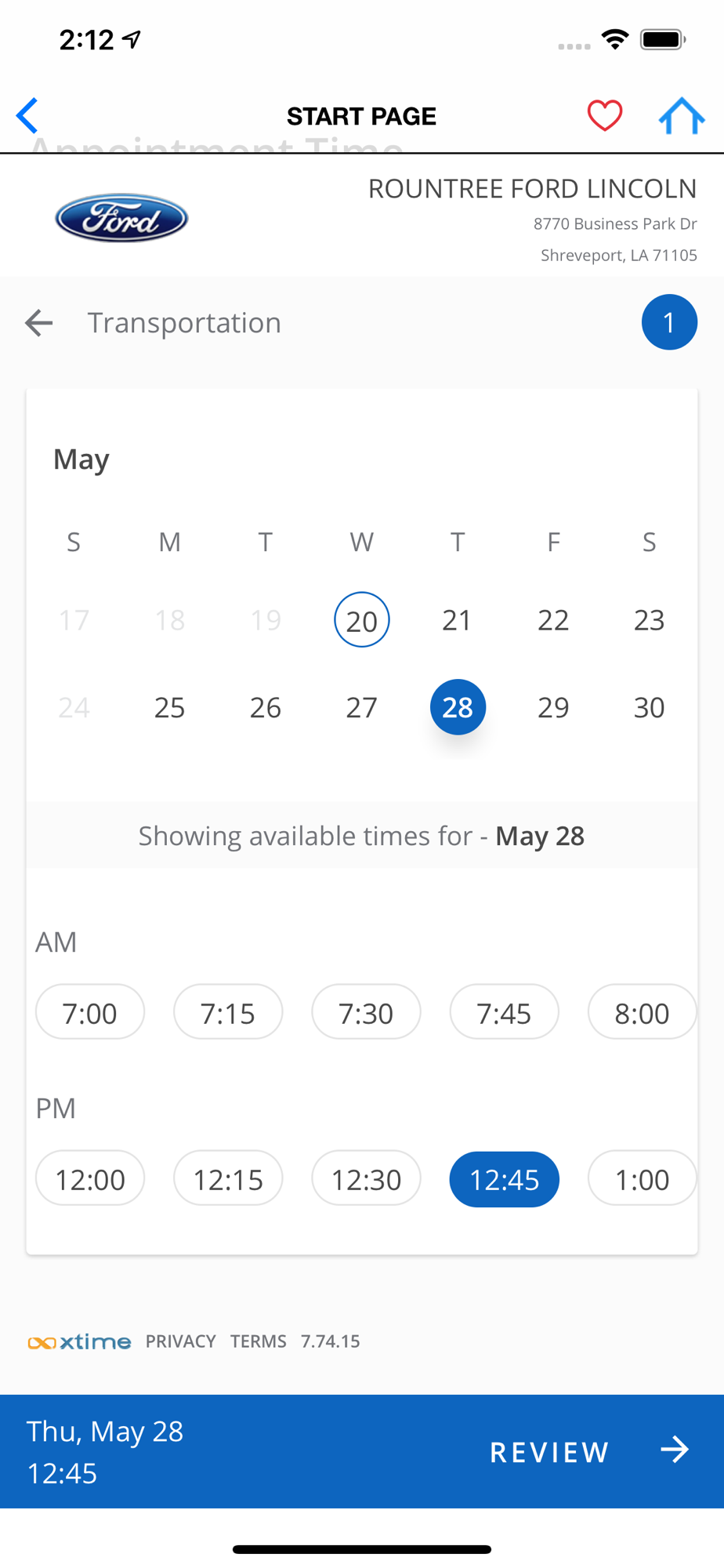
Task: Open the Privacy link
Action: pos(180,1341)
